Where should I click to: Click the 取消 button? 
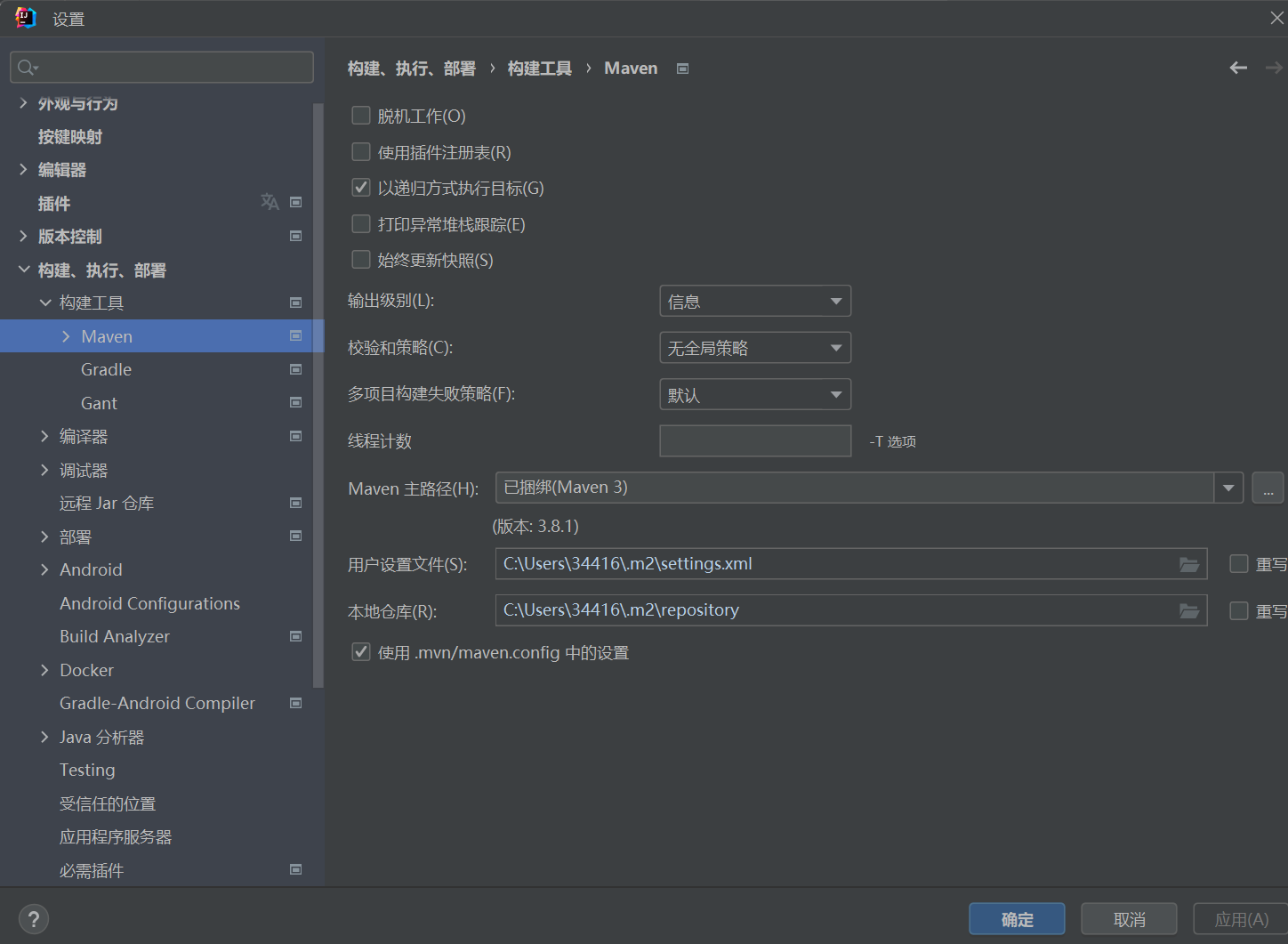tap(1129, 919)
